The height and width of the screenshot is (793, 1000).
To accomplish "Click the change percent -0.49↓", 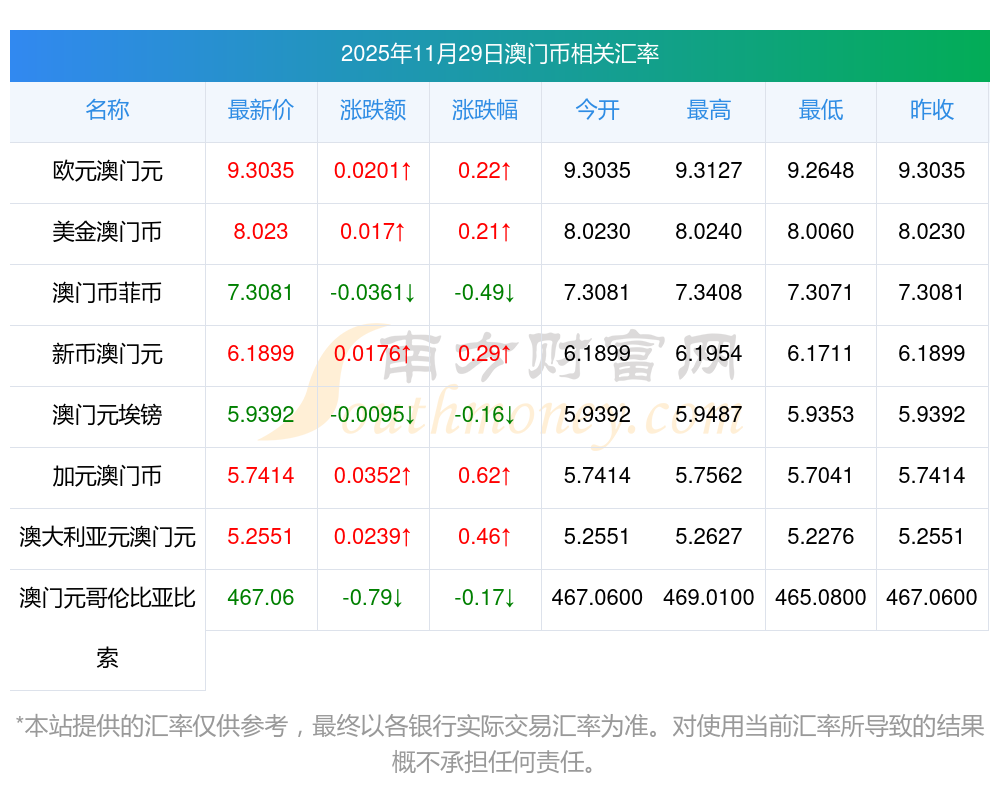I will pyautogui.click(x=485, y=292).
